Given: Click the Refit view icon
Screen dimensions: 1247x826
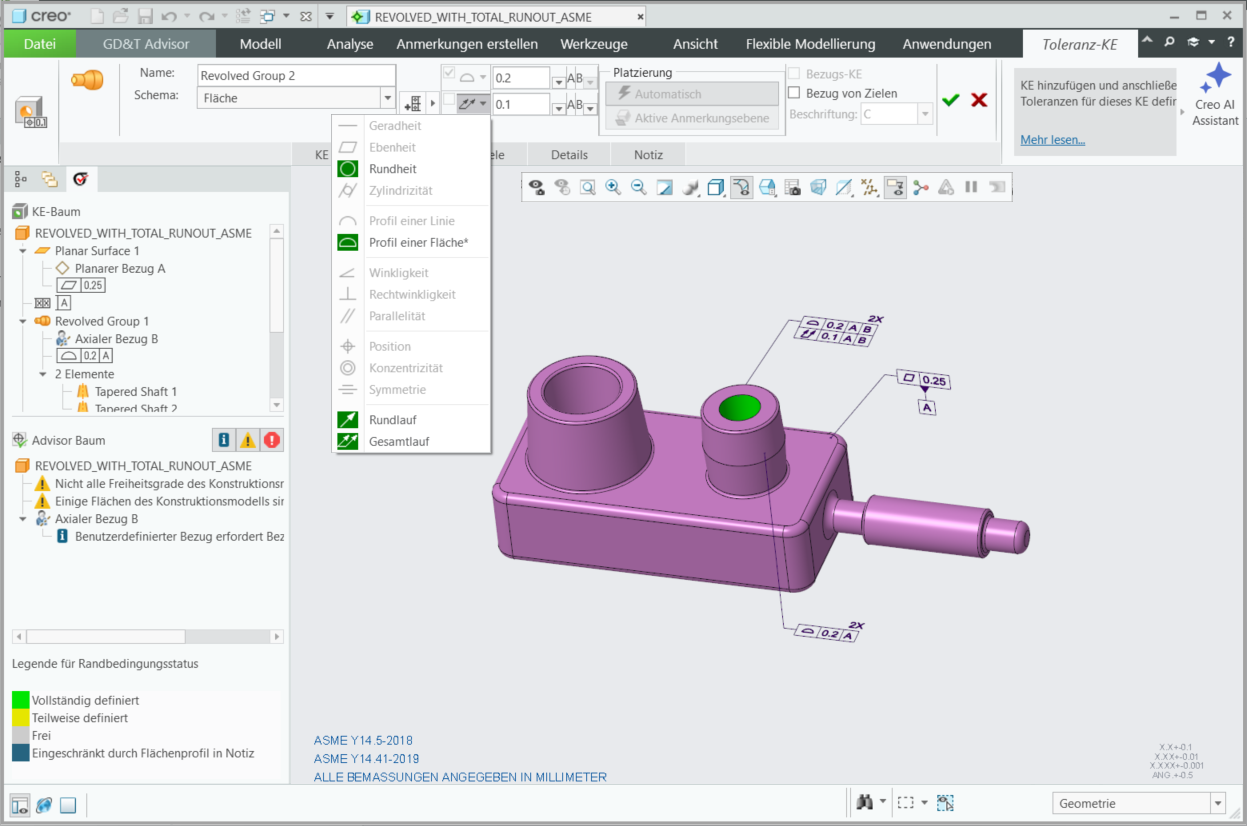Looking at the screenshot, I should (588, 187).
